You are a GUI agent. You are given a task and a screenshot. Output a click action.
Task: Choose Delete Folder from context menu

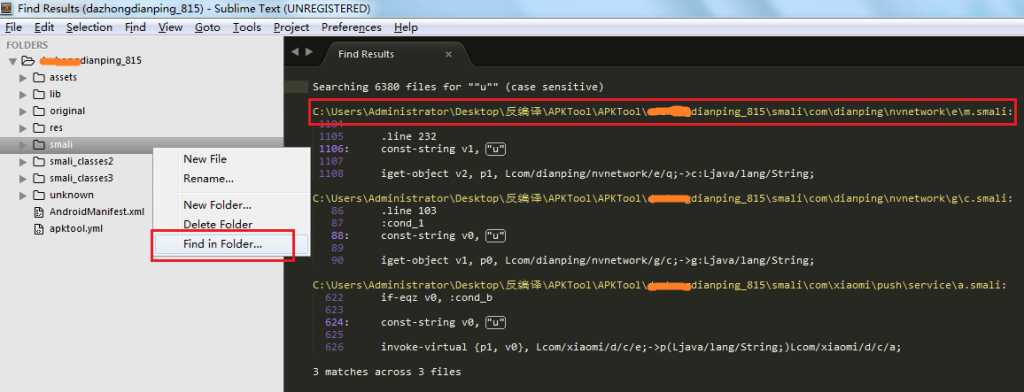pyautogui.click(x=217, y=225)
